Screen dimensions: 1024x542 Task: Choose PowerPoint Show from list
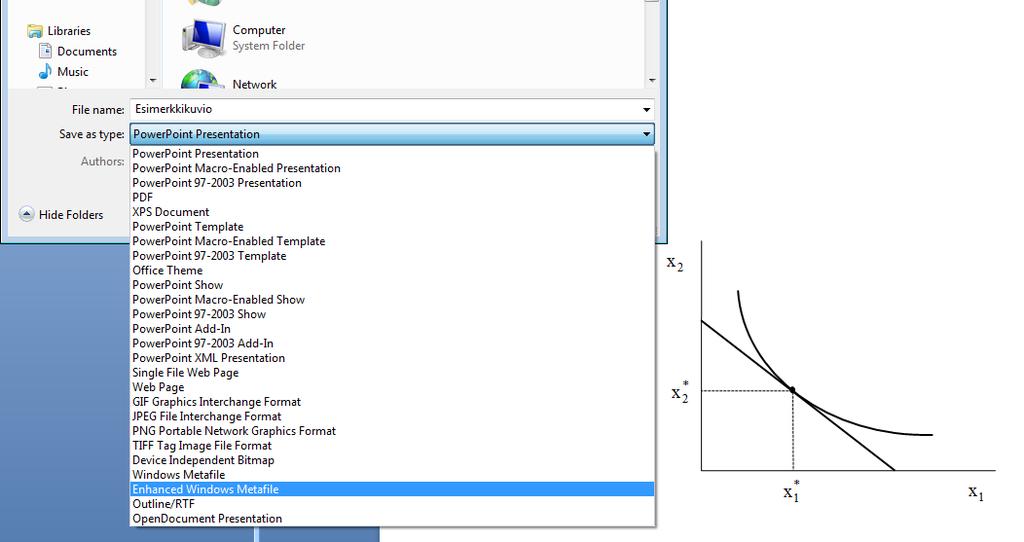point(392,285)
